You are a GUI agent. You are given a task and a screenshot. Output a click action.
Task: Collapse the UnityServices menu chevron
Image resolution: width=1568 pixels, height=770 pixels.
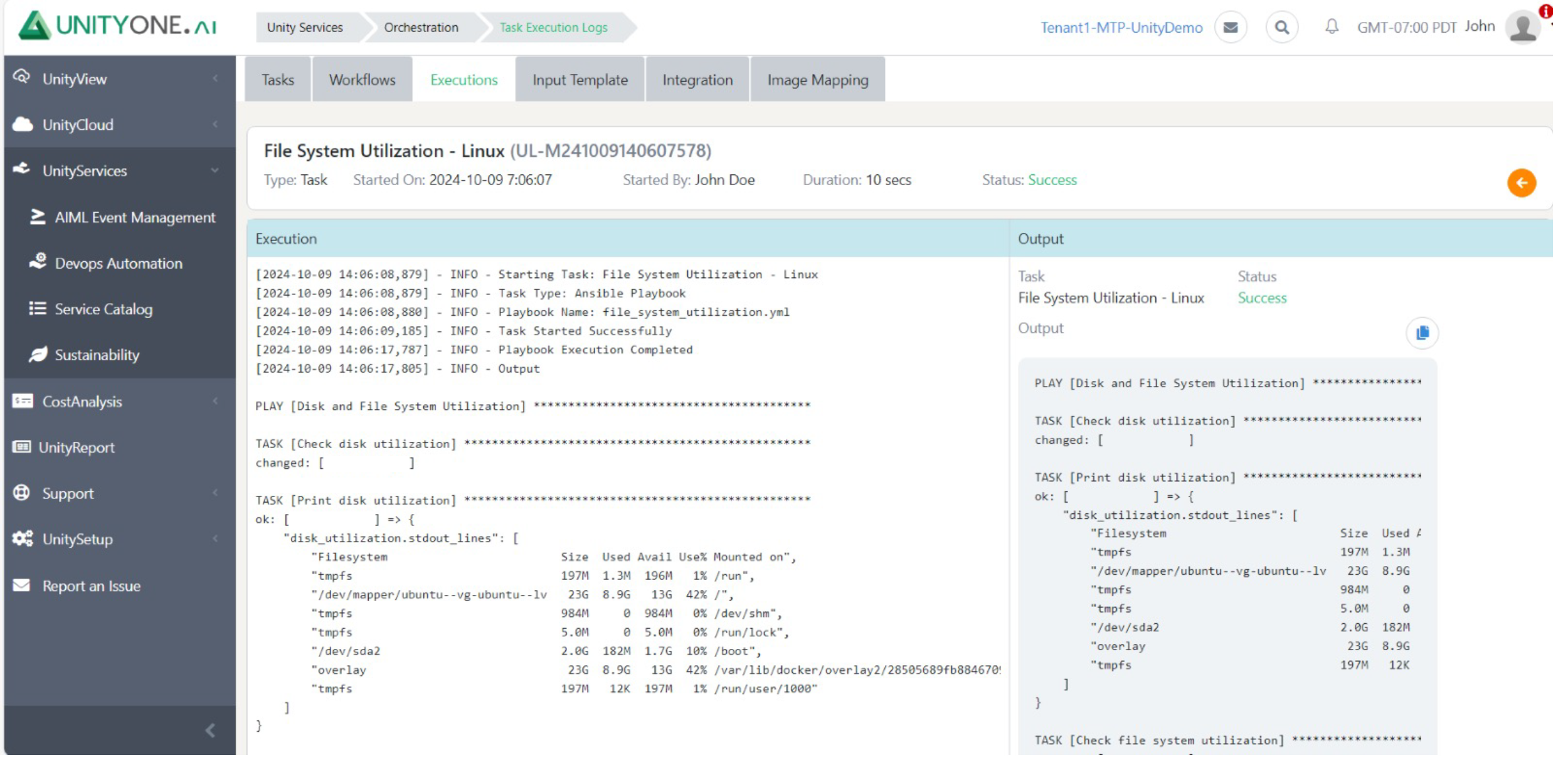tap(215, 170)
